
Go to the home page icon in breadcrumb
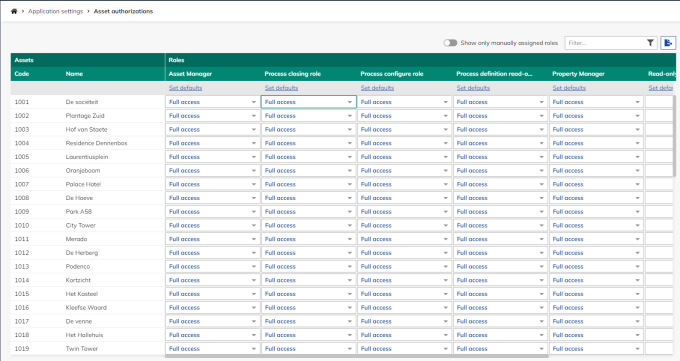(14, 11)
